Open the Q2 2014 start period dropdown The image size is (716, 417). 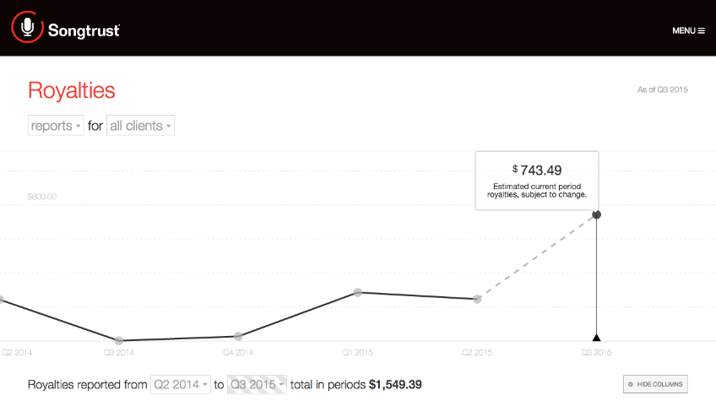click(180, 385)
